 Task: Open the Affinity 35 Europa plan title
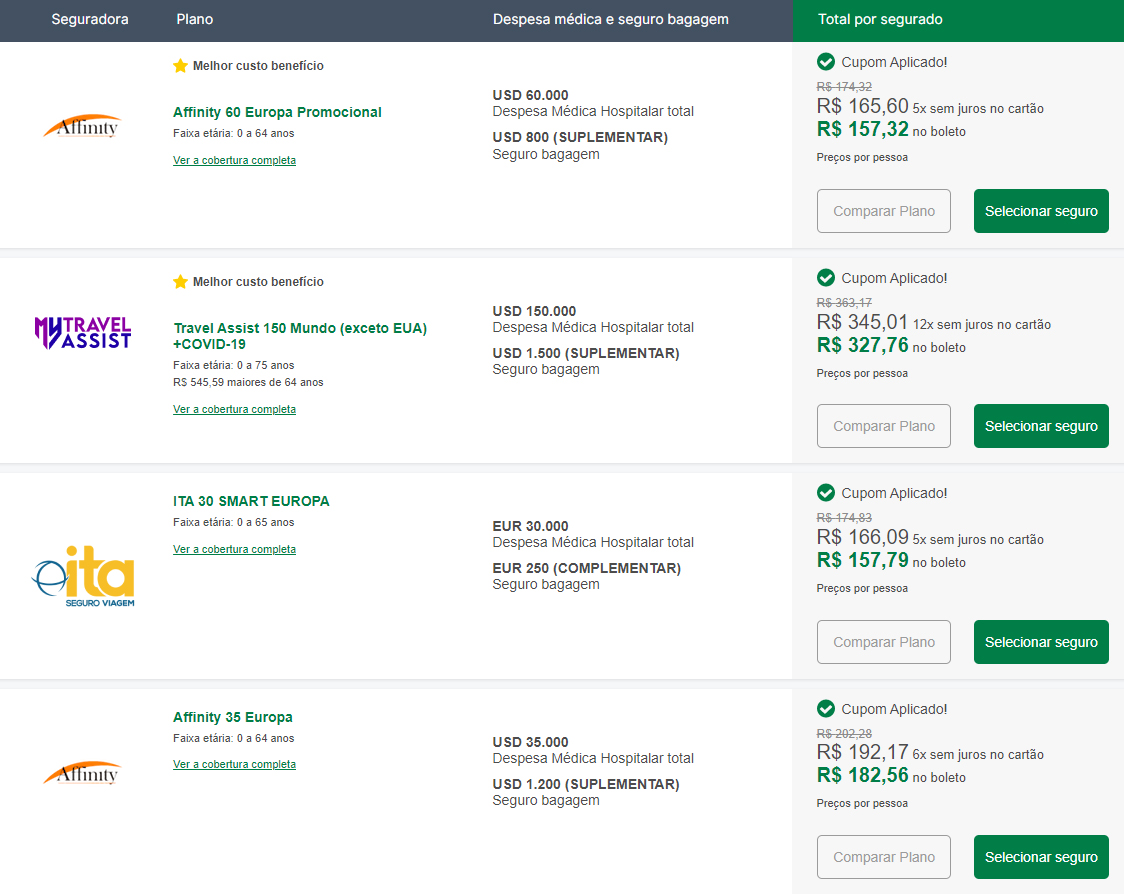(232, 717)
